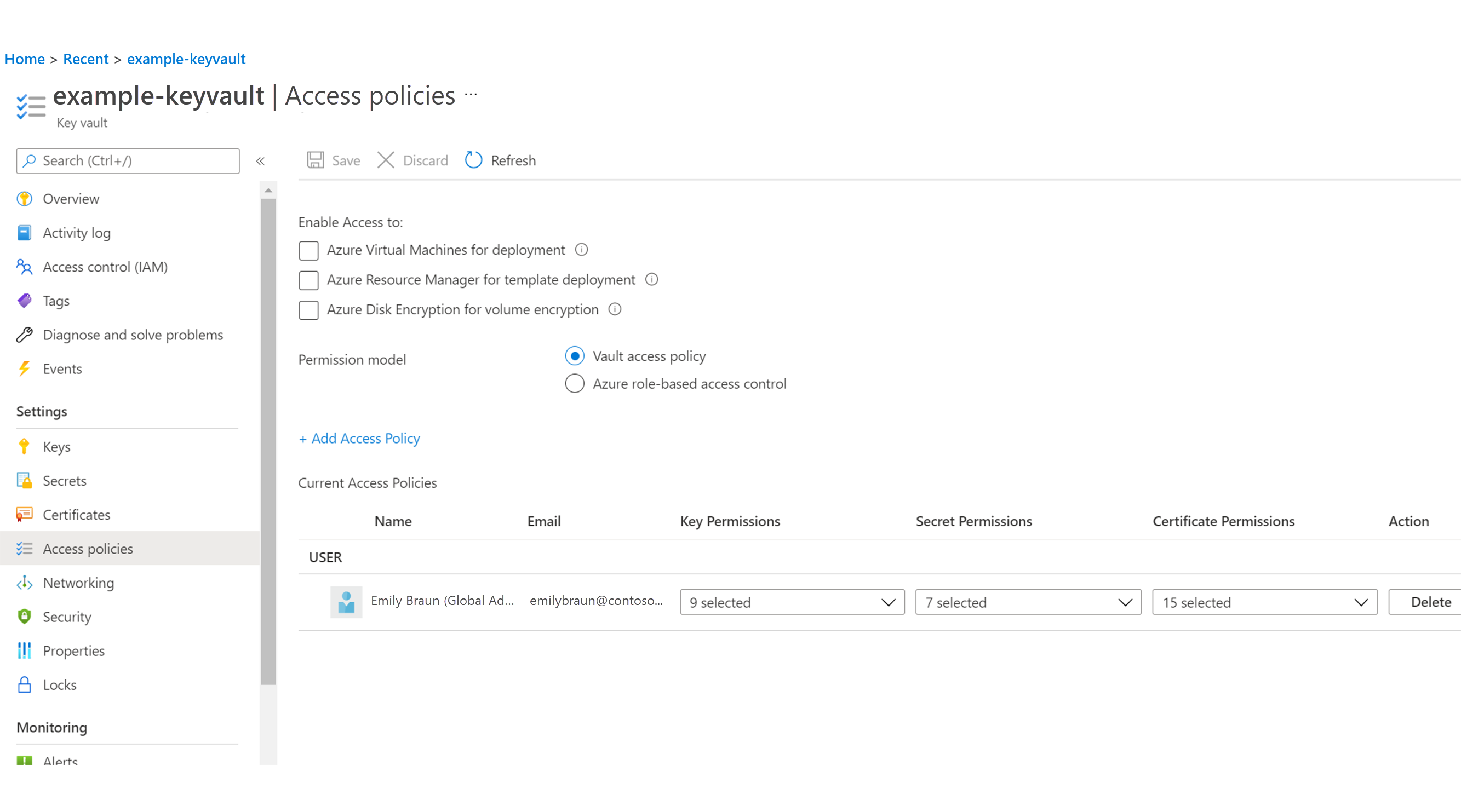1461x812 pixels.
Task: Click info icon next to Azure Disk Encryption
Action: click(615, 309)
